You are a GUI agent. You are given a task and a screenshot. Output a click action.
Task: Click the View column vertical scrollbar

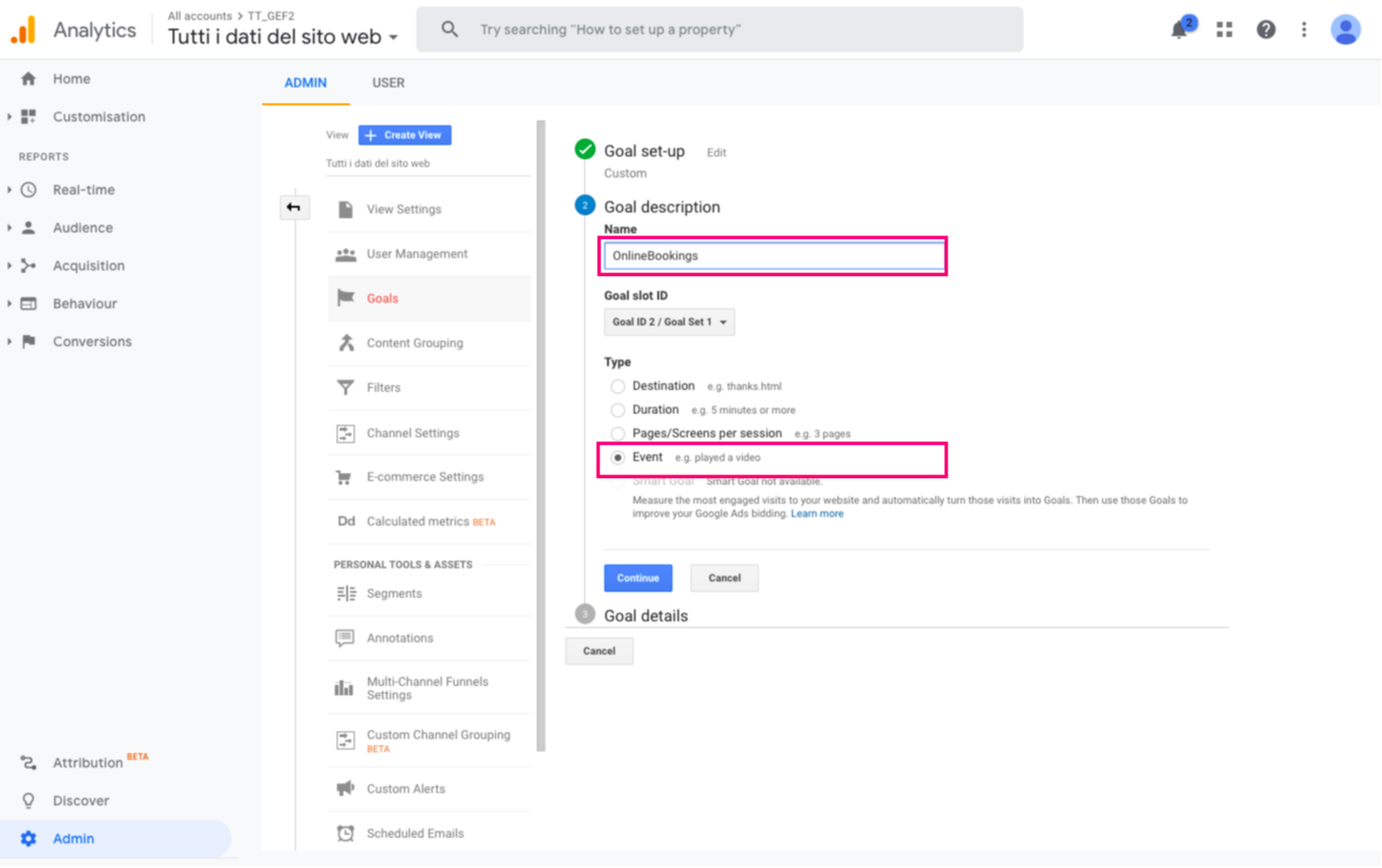542,435
